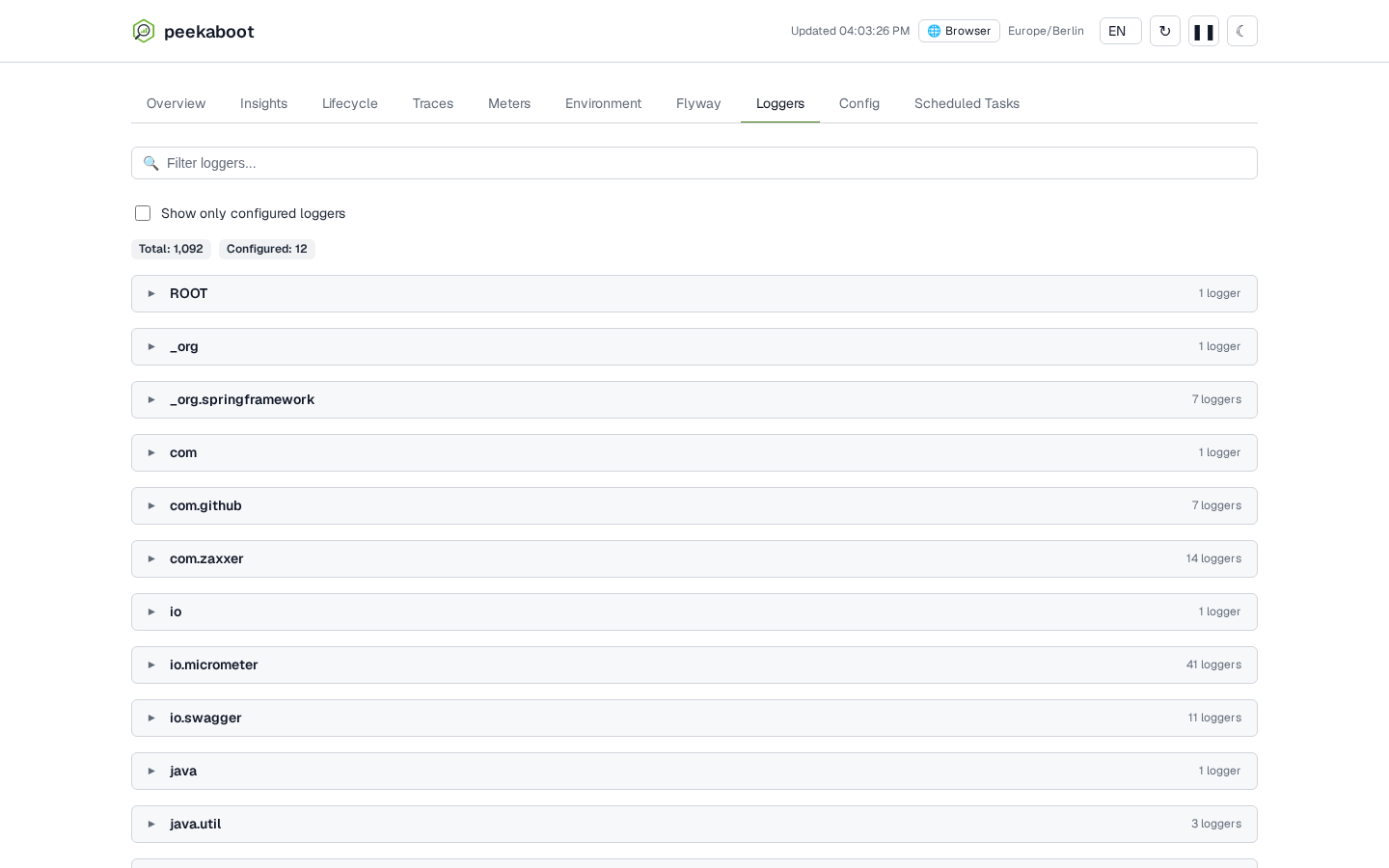This screenshot has height=868, width=1389.
Task: Click the peekaboot logo icon
Action: 144,31
